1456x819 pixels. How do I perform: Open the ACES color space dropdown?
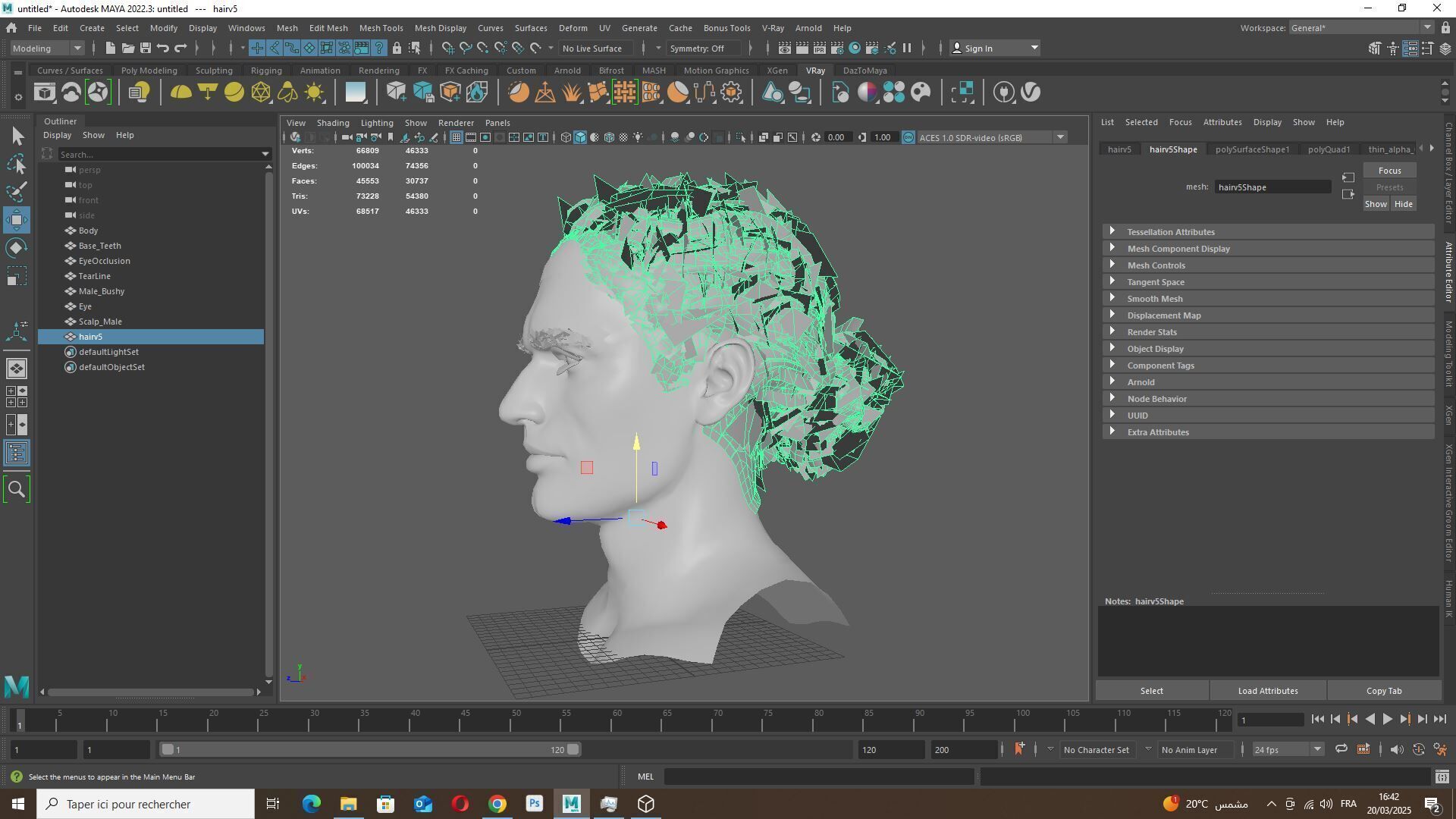point(993,137)
